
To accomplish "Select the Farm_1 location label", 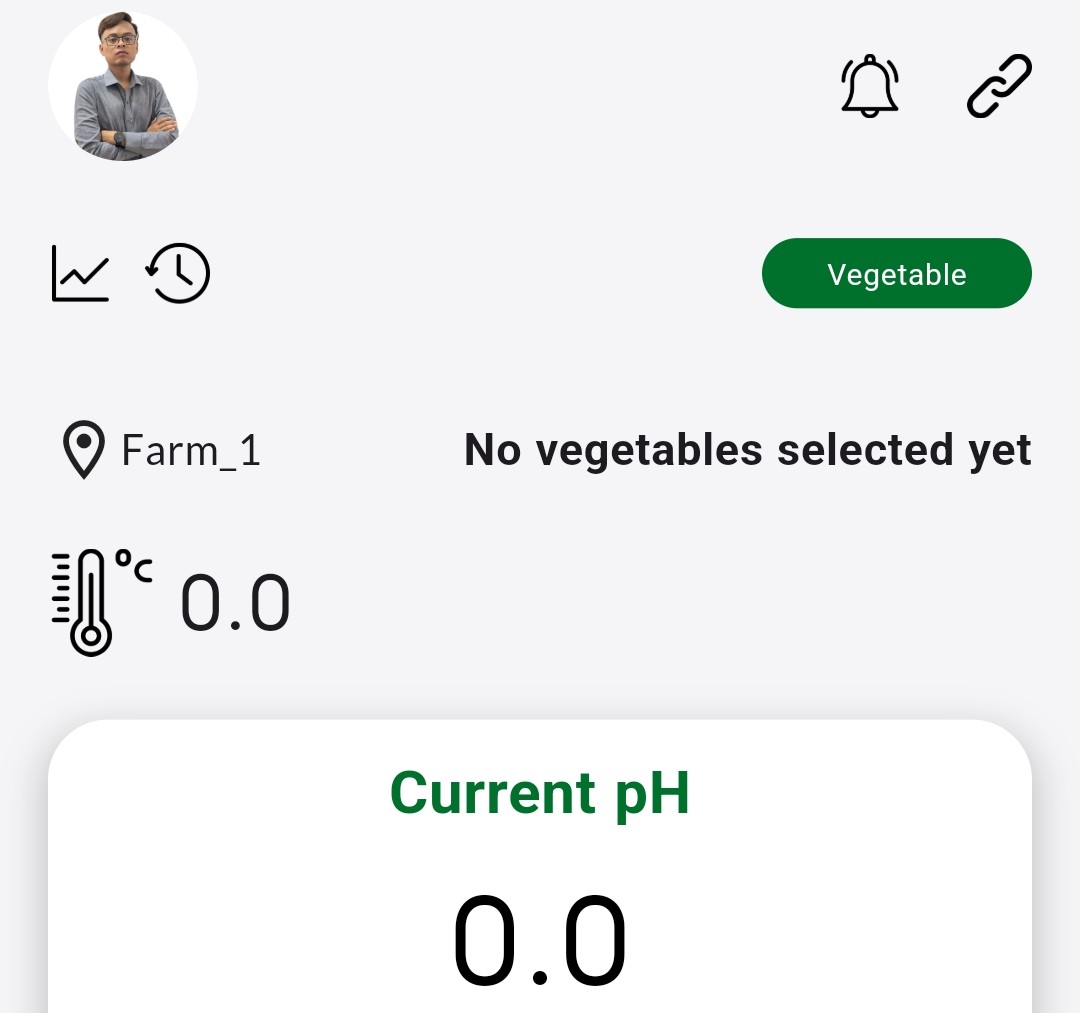I will 191,451.
